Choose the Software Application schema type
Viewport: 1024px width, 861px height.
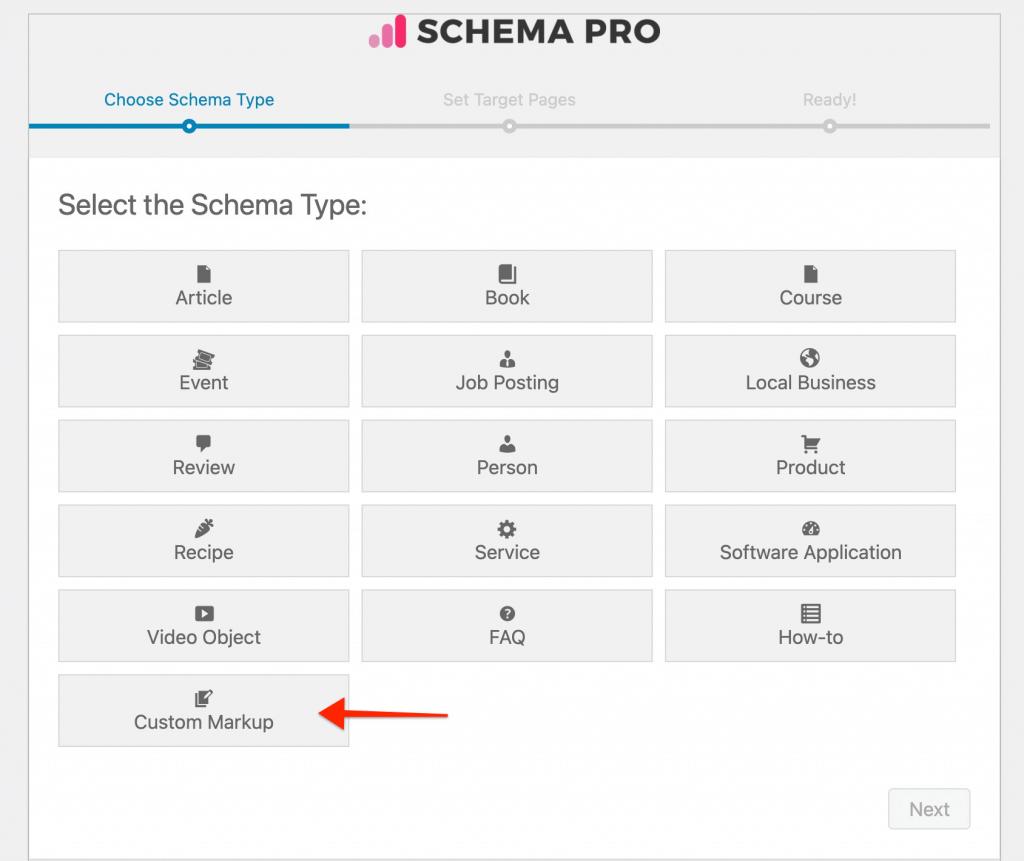click(x=810, y=541)
